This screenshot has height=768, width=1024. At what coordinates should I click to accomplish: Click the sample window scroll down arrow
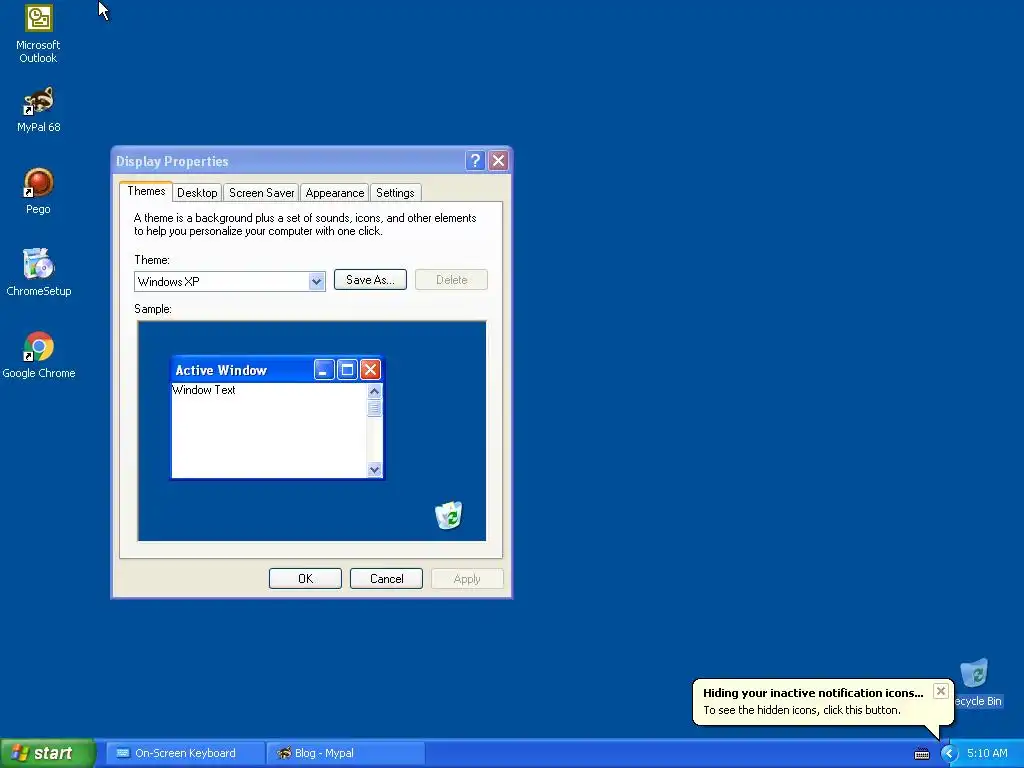click(x=374, y=470)
